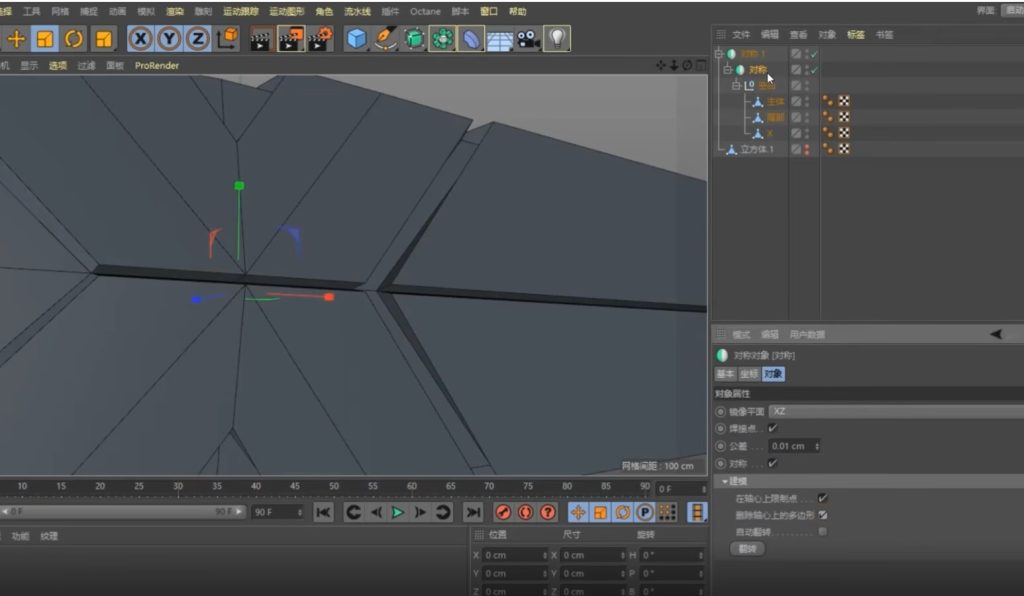Viewport: 1024px width, 596px height.
Task: Toggle the 对称 checkbox in attributes
Action: [x=773, y=463]
